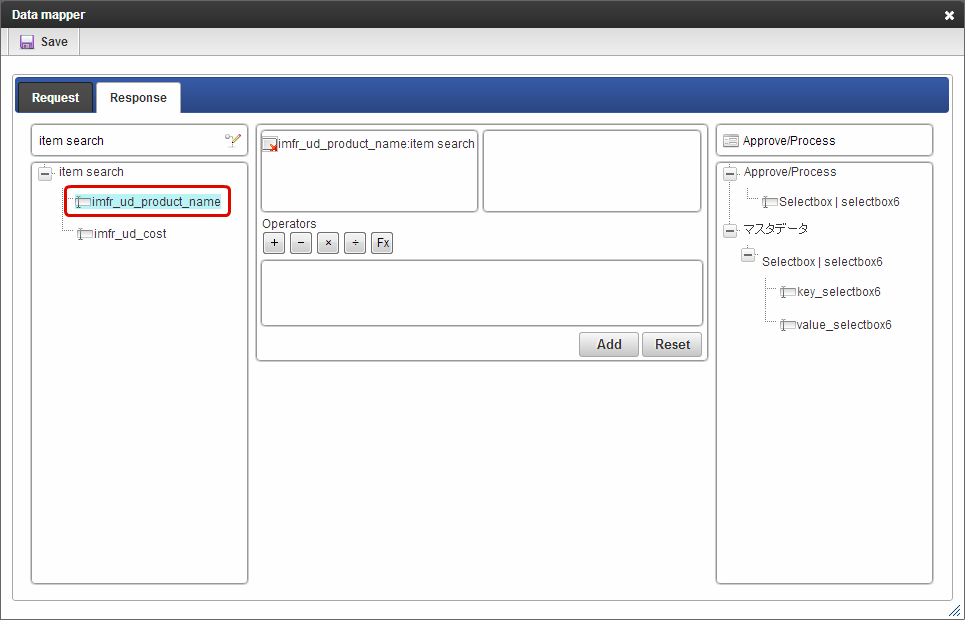Insert the plus operator
The height and width of the screenshot is (620, 965).
pos(274,243)
